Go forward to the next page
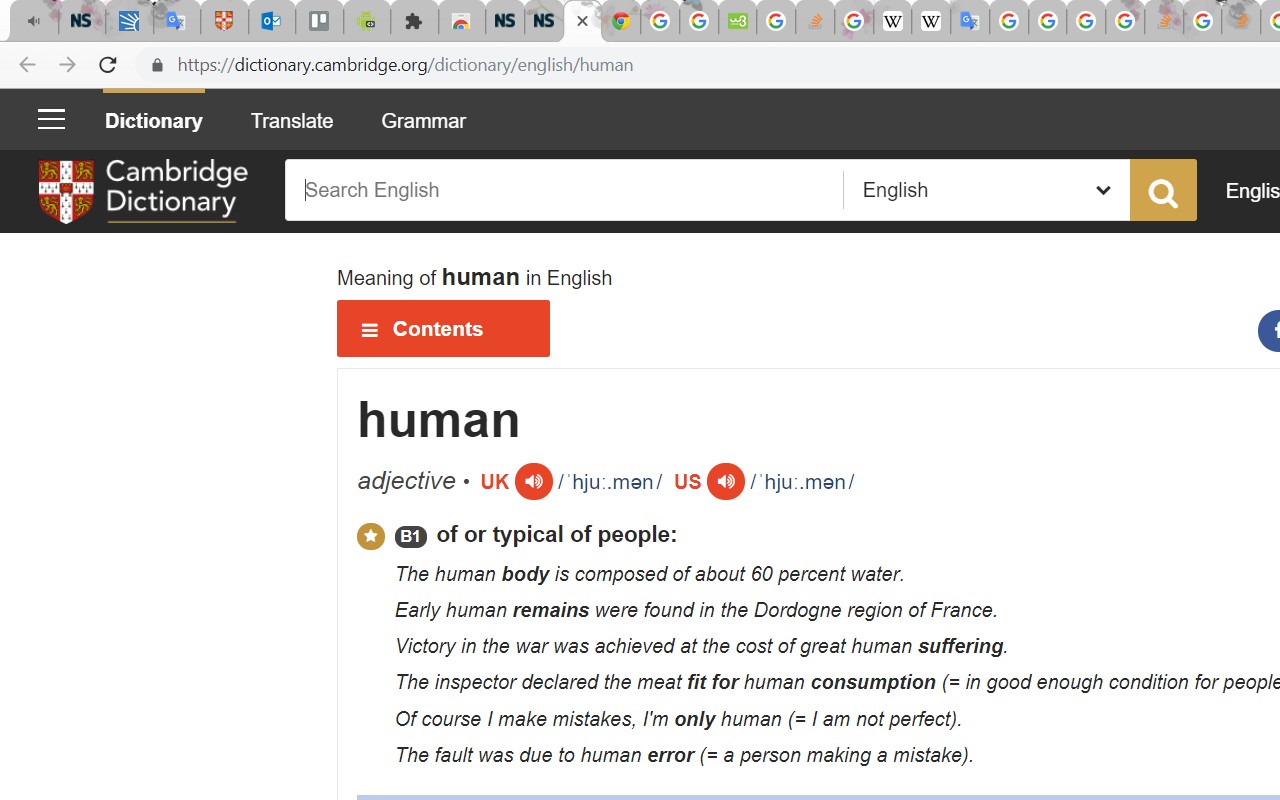This screenshot has height=800, width=1280. [67, 64]
